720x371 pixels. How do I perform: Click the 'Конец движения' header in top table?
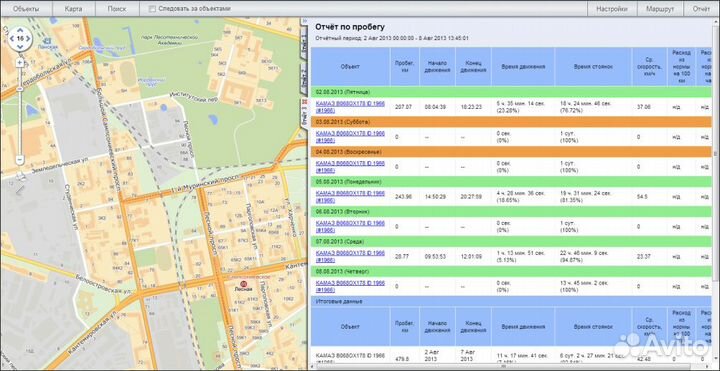click(473, 67)
